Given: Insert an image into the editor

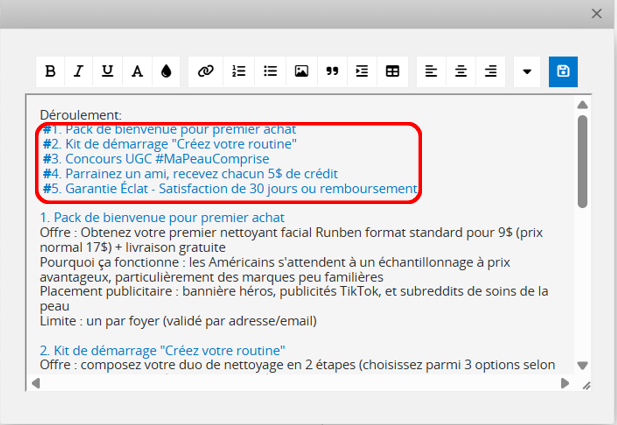Looking at the screenshot, I should click(x=300, y=71).
